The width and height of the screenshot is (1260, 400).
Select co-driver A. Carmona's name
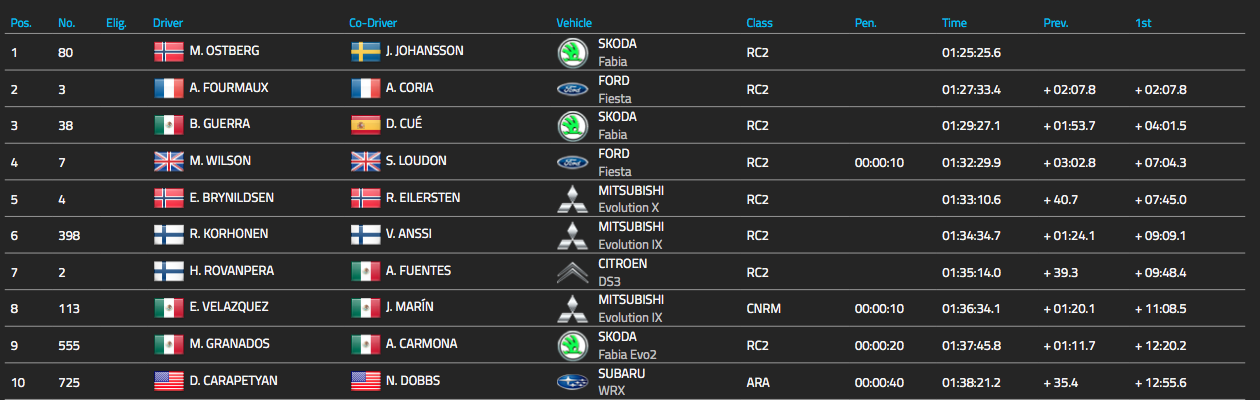point(421,344)
